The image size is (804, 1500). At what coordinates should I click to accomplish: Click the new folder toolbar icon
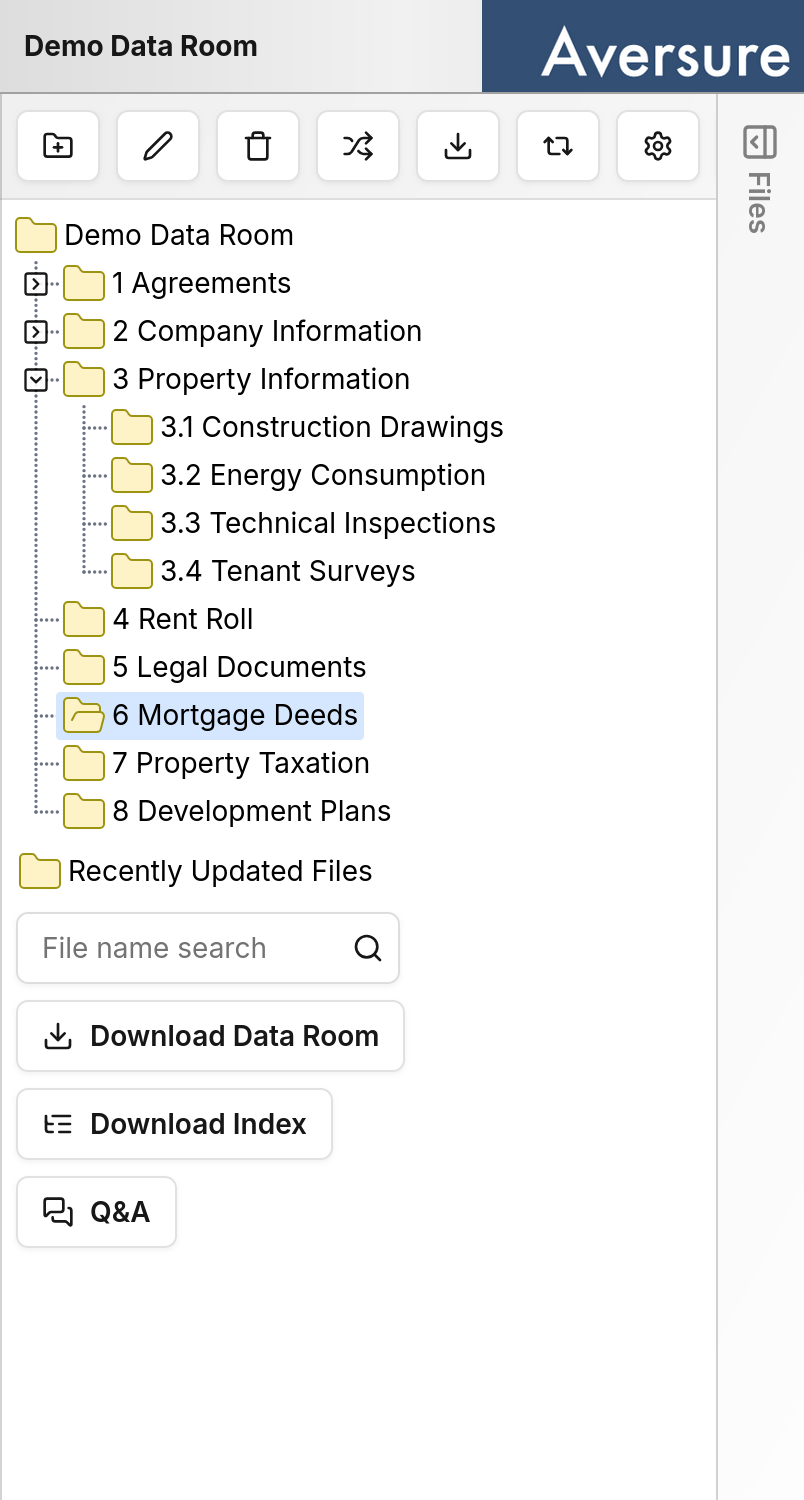tap(58, 146)
